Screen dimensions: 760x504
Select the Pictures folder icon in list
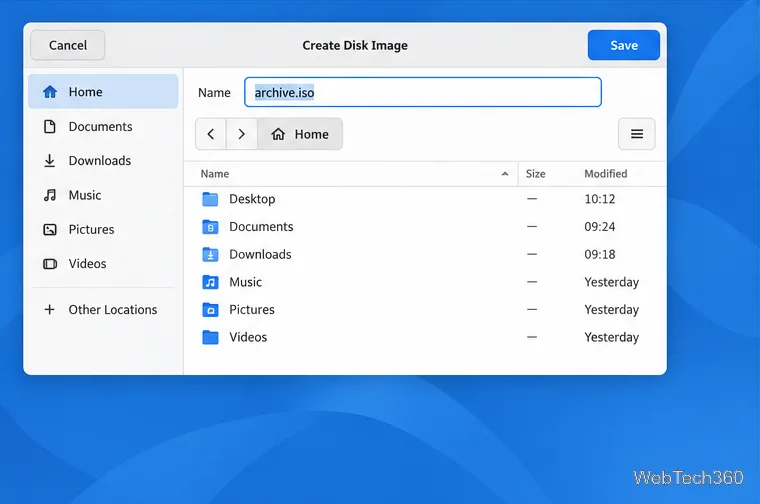(210, 309)
